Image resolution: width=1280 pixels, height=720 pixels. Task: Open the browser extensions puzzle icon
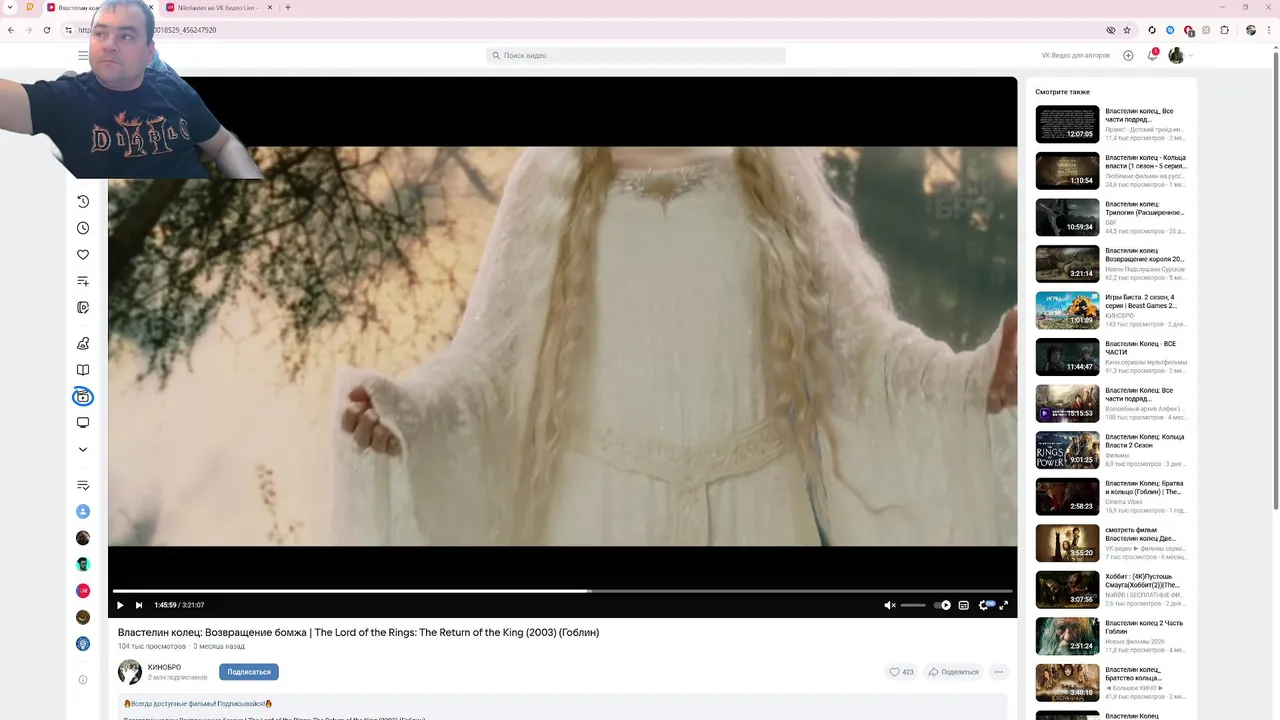pos(1224,30)
